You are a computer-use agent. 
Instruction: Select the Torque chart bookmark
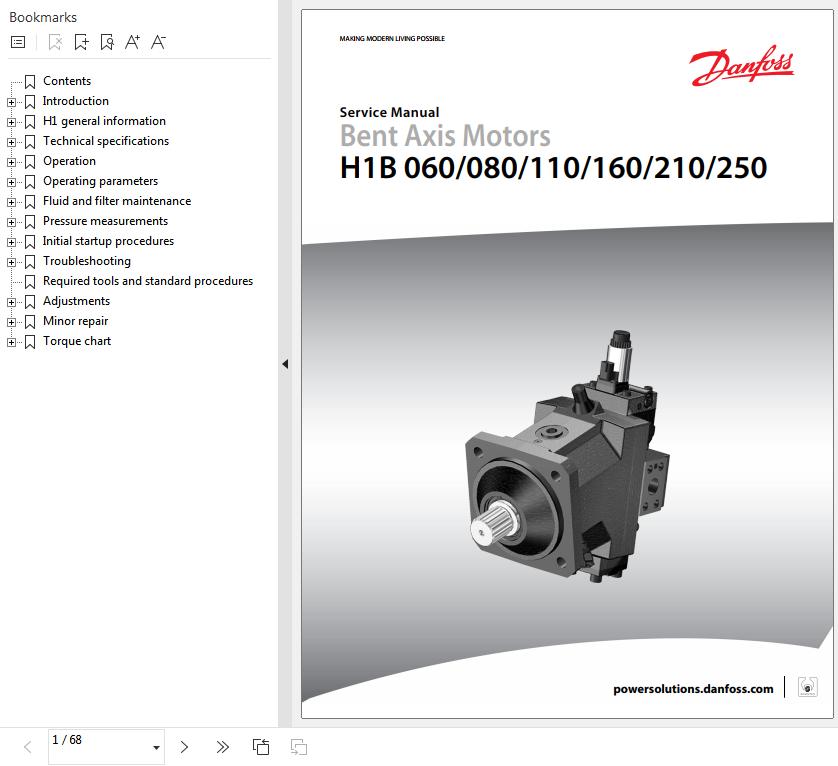pos(77,341)
